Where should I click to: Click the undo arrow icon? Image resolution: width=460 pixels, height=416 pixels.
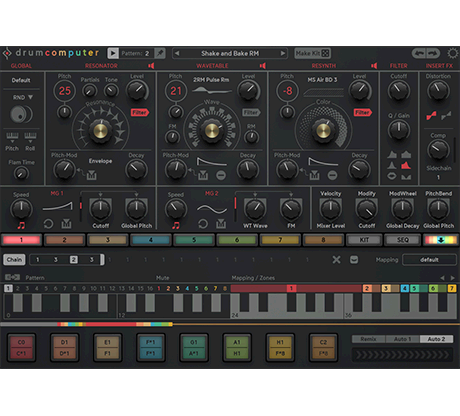(420, 53)
